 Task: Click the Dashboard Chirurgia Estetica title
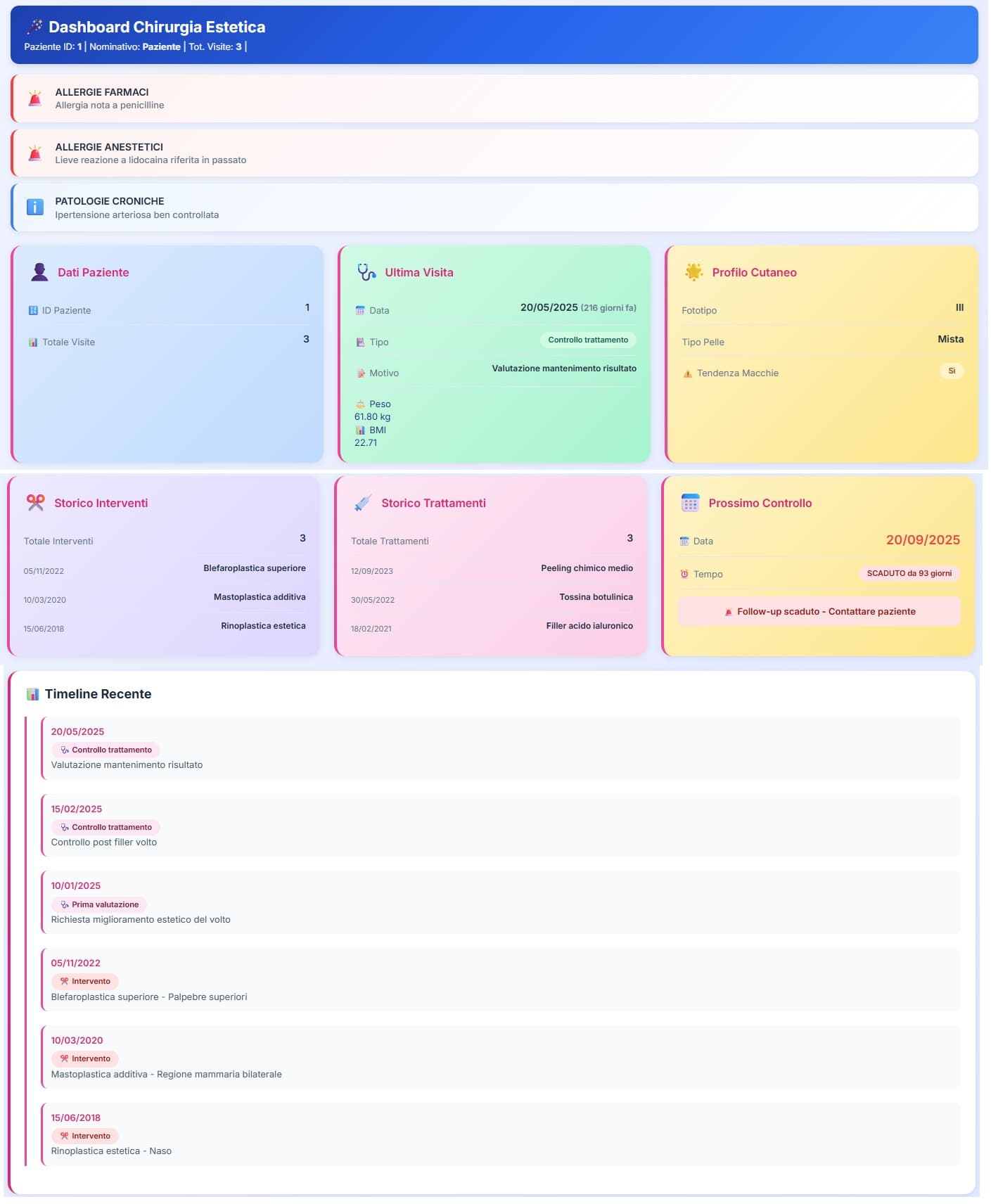[x=157, y=27]
